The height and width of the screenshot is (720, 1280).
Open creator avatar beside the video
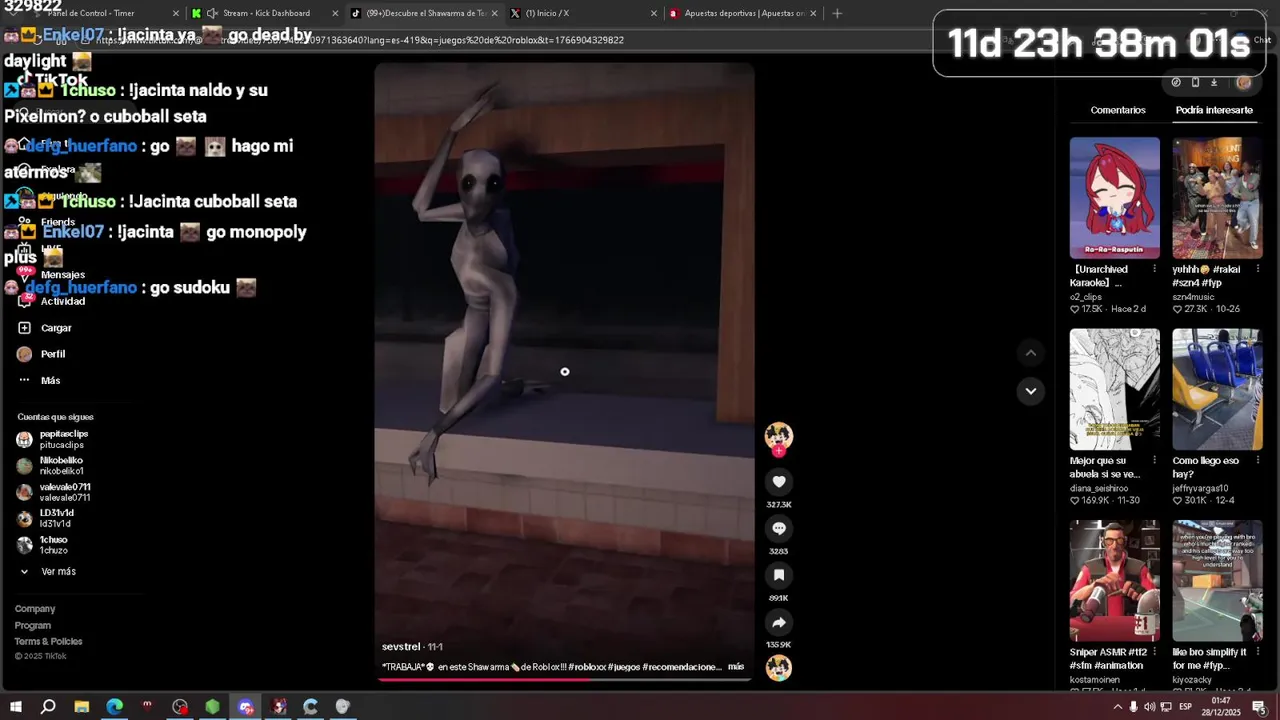779,435
